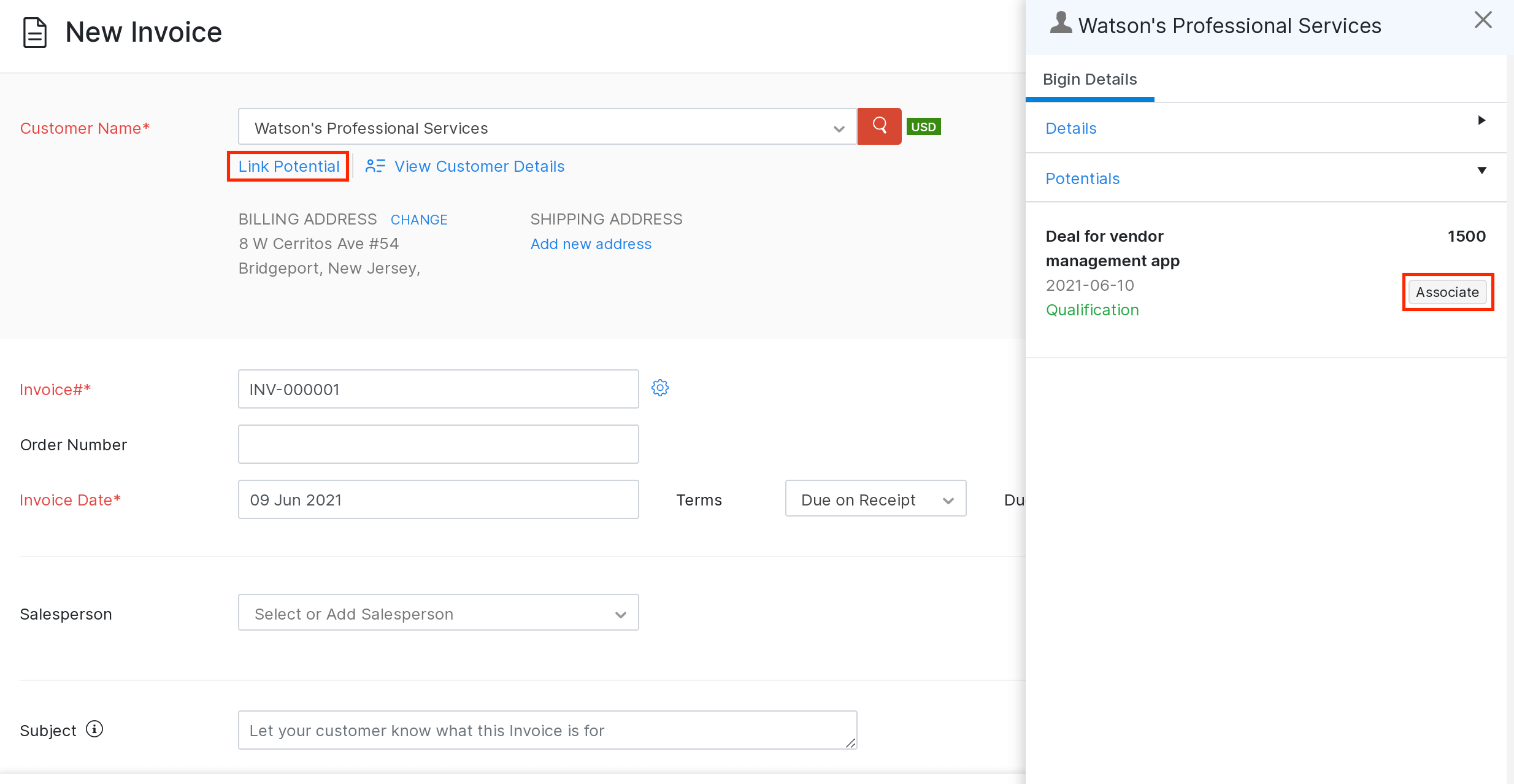Collapse the Potentials section arrow
1514x784 pixels.
(1481, 171)
